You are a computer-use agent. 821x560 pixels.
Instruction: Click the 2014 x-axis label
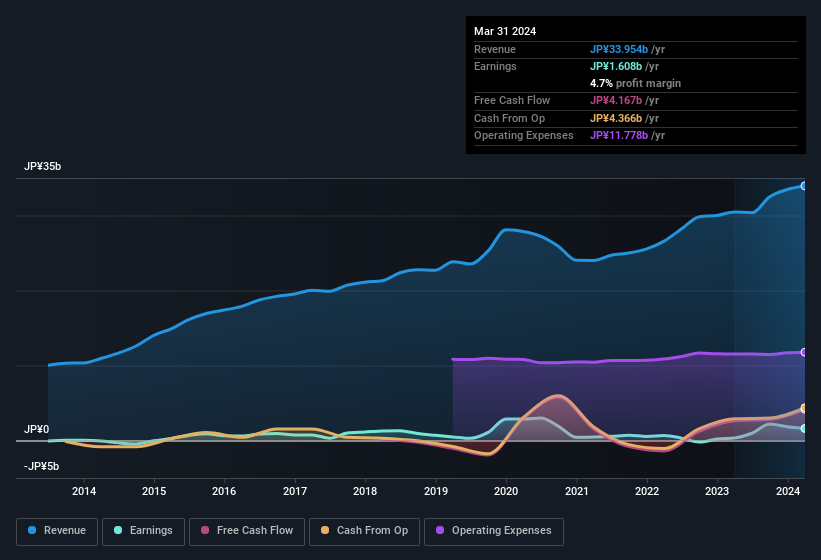84,491
